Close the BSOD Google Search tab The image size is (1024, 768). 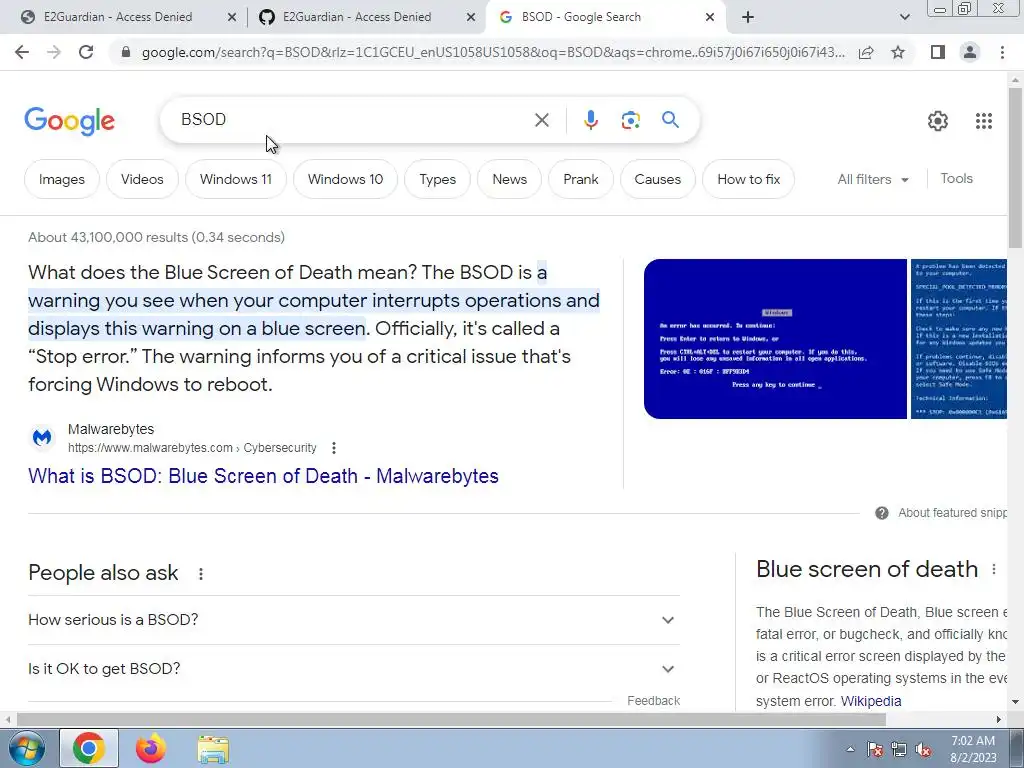click(x=710, y=17)
